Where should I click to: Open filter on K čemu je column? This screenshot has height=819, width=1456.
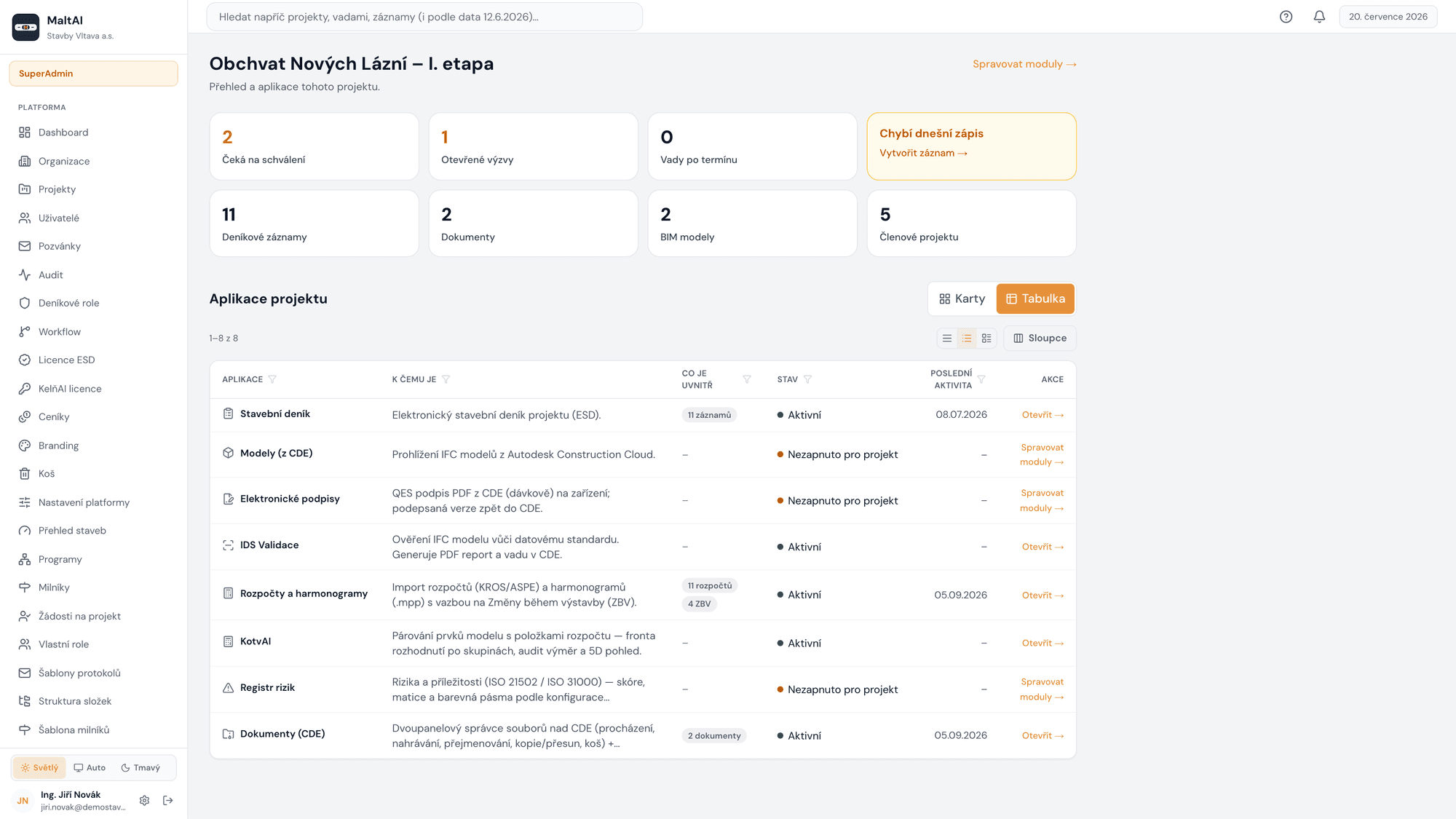[x=446, y=379]
